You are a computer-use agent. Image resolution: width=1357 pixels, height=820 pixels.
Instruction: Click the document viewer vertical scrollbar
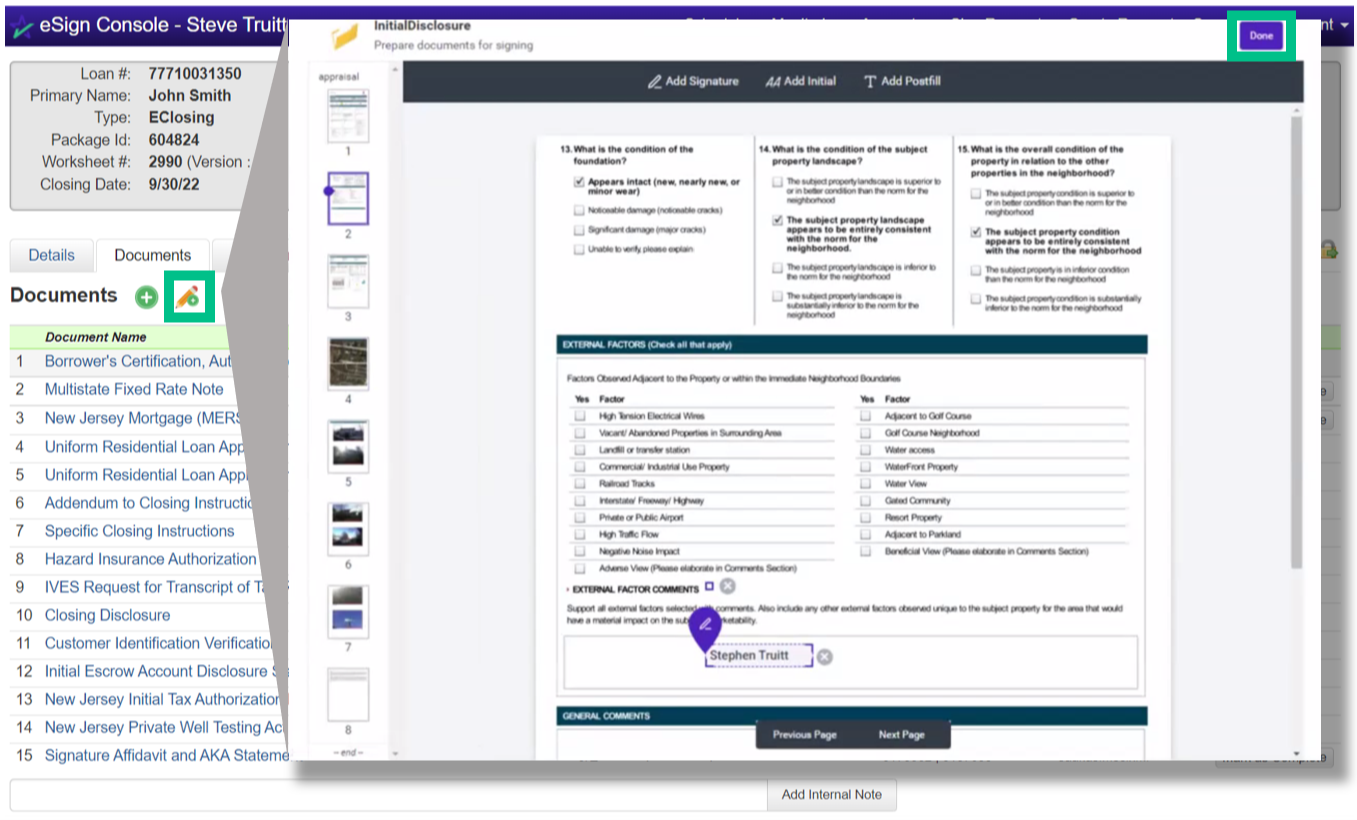pos(1297,345)
